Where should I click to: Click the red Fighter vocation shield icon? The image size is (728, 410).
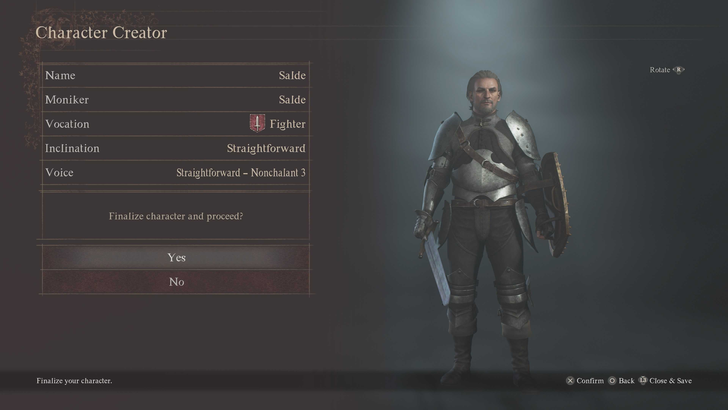(x=257, y=123)
